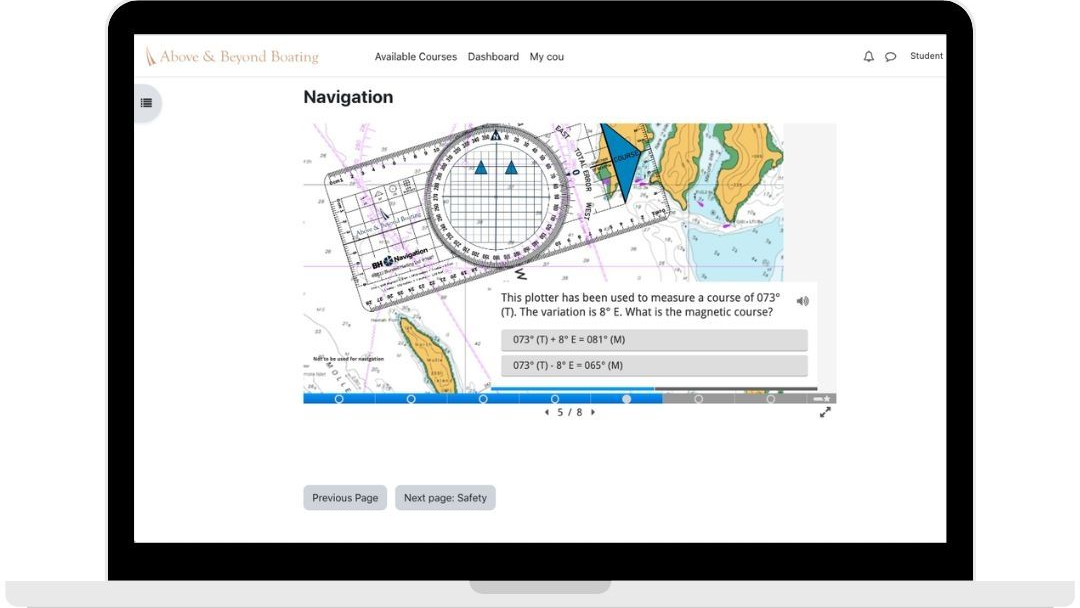This screenshot has height=608, width=1080.
Task: Click the Previous Page button
Action: pyautogui.click(x=344, y=497)
